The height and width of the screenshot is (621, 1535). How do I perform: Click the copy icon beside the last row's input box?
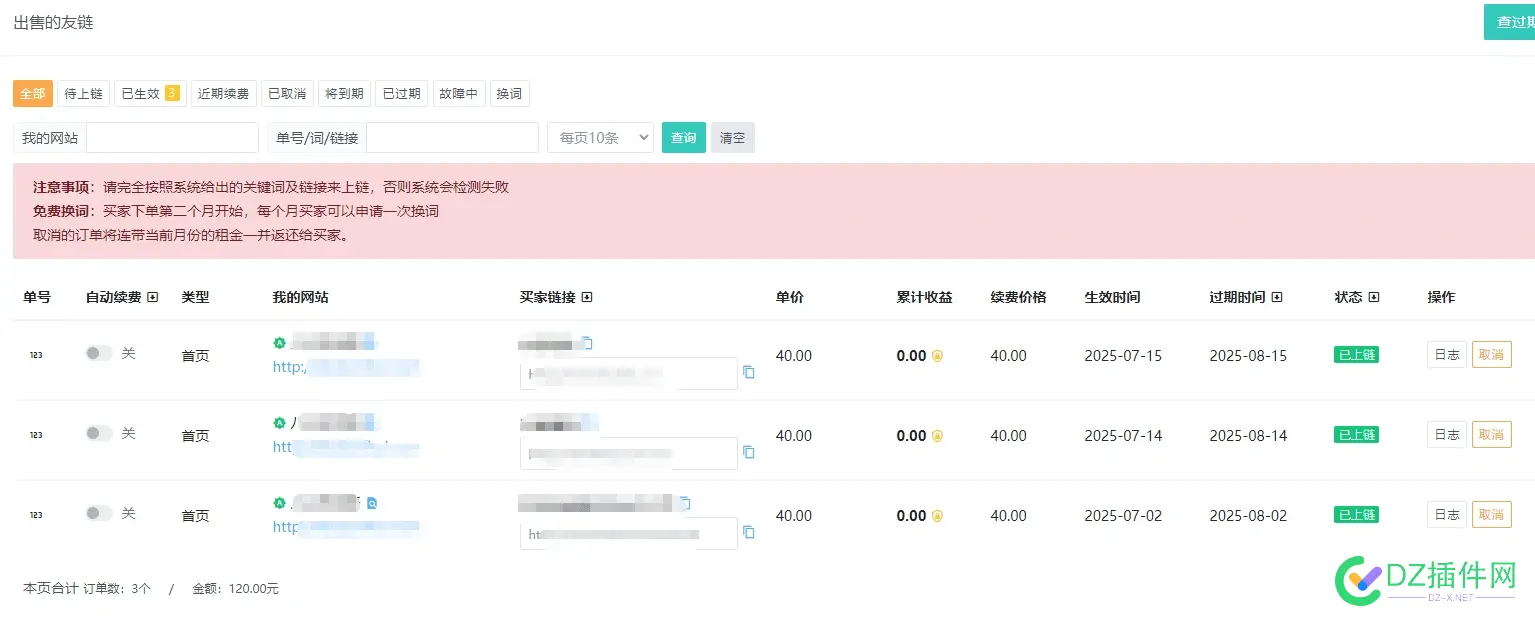click(x=749, y=533)
